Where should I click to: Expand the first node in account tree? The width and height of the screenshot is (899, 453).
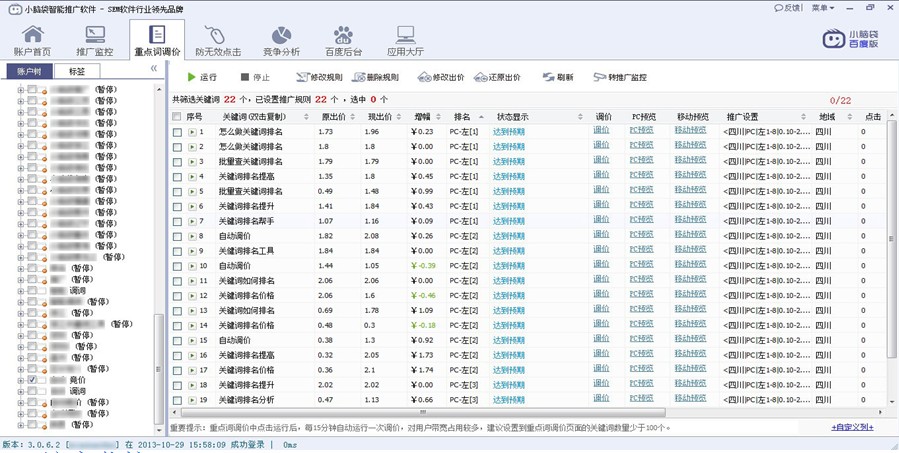21,90
